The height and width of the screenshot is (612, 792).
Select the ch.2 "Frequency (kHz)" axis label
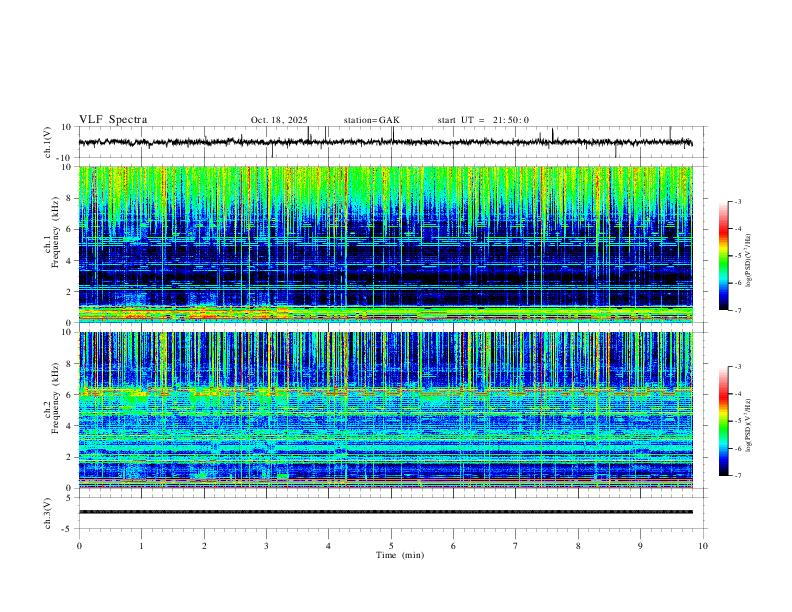click(55, 398)
